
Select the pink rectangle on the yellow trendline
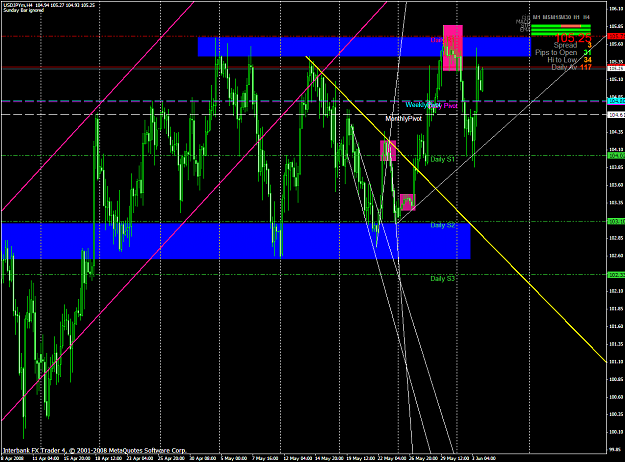[387, 150]
